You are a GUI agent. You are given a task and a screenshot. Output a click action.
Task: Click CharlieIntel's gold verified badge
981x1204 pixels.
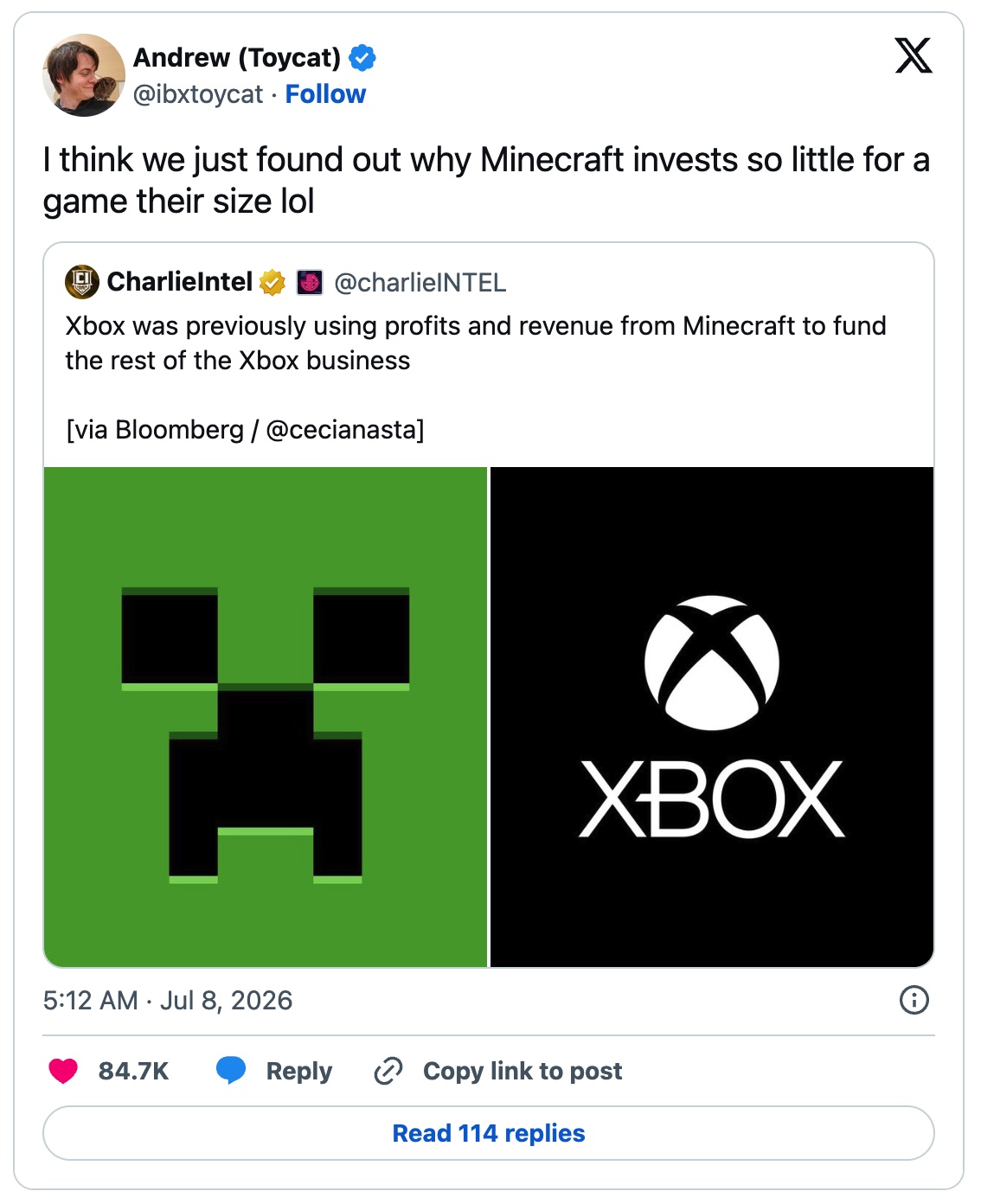pos(272,282)
